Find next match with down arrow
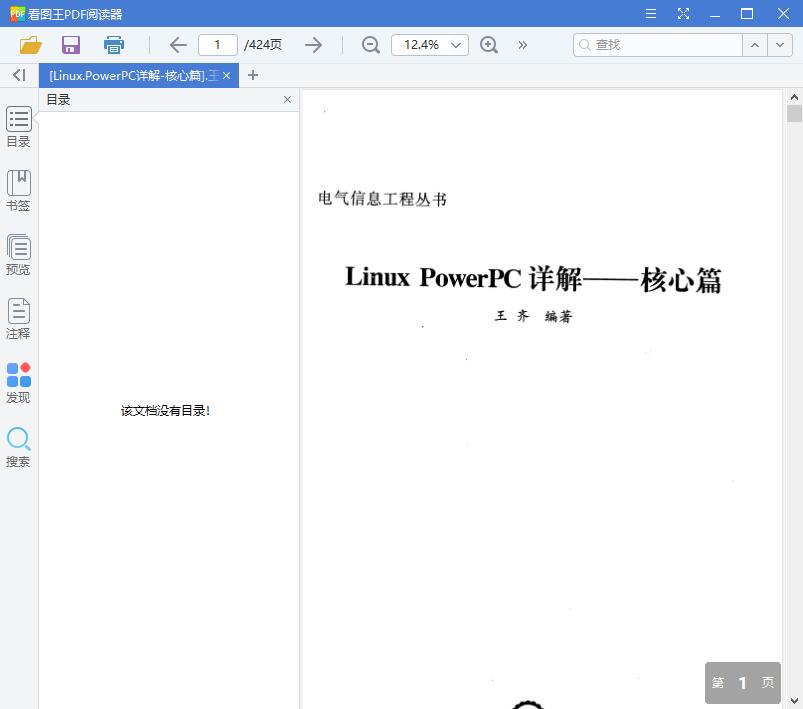The height and width of the screenshot is (709, 803). pos(780,45)
